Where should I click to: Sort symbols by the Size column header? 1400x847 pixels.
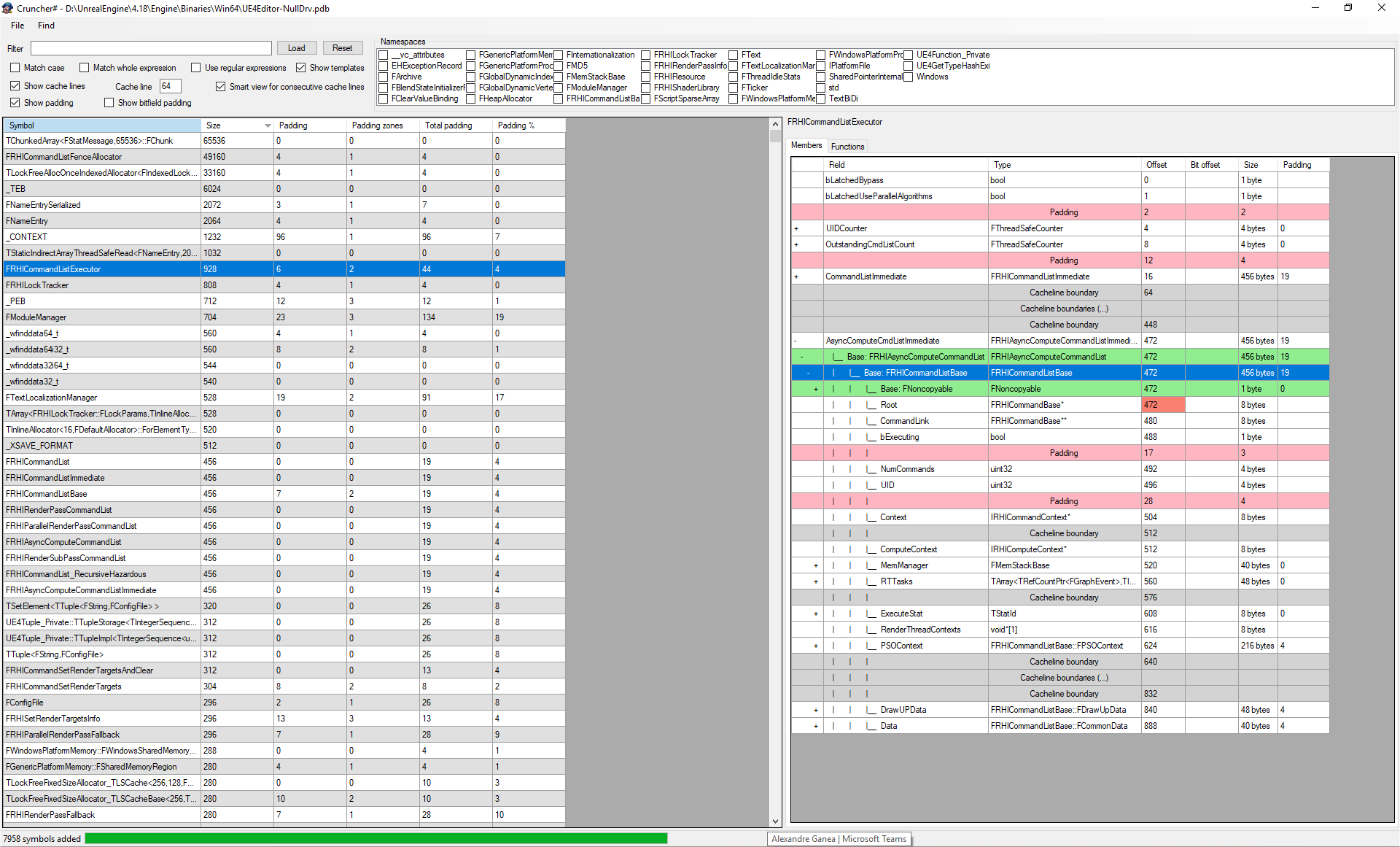237,125
